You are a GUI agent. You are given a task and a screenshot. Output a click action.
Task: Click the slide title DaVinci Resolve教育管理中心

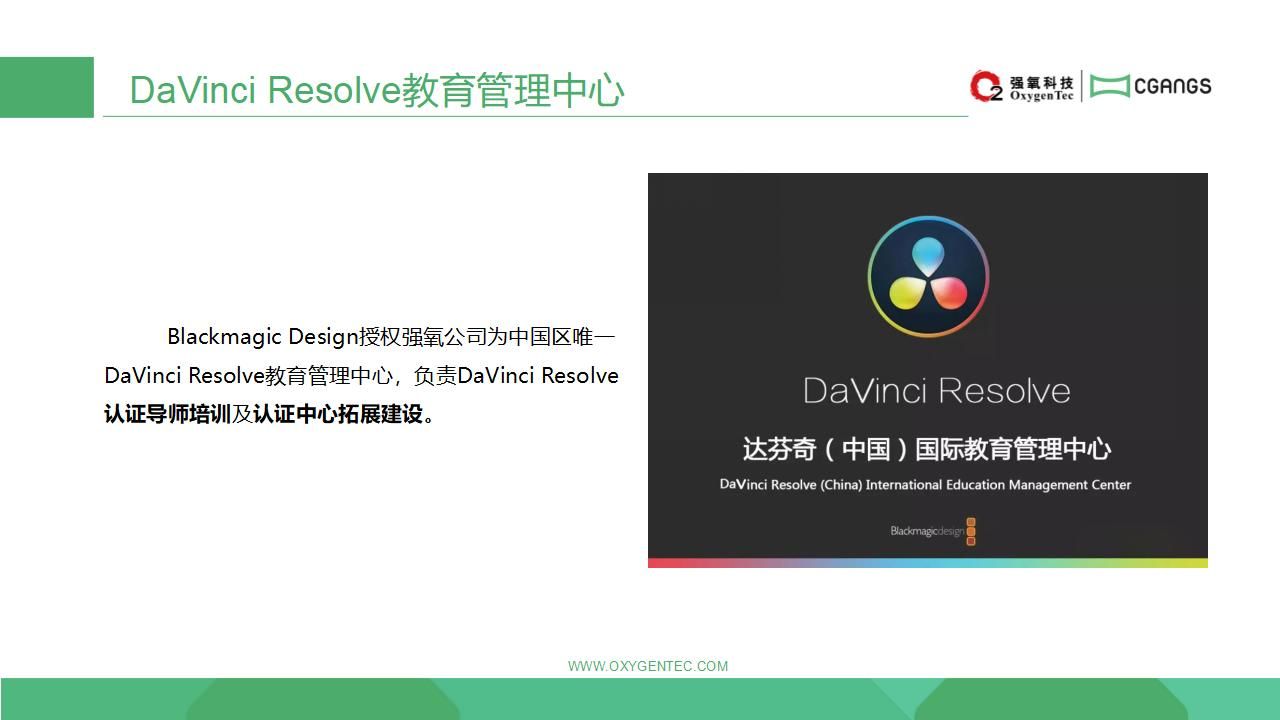pyautogui.click(x=376, y=90)
